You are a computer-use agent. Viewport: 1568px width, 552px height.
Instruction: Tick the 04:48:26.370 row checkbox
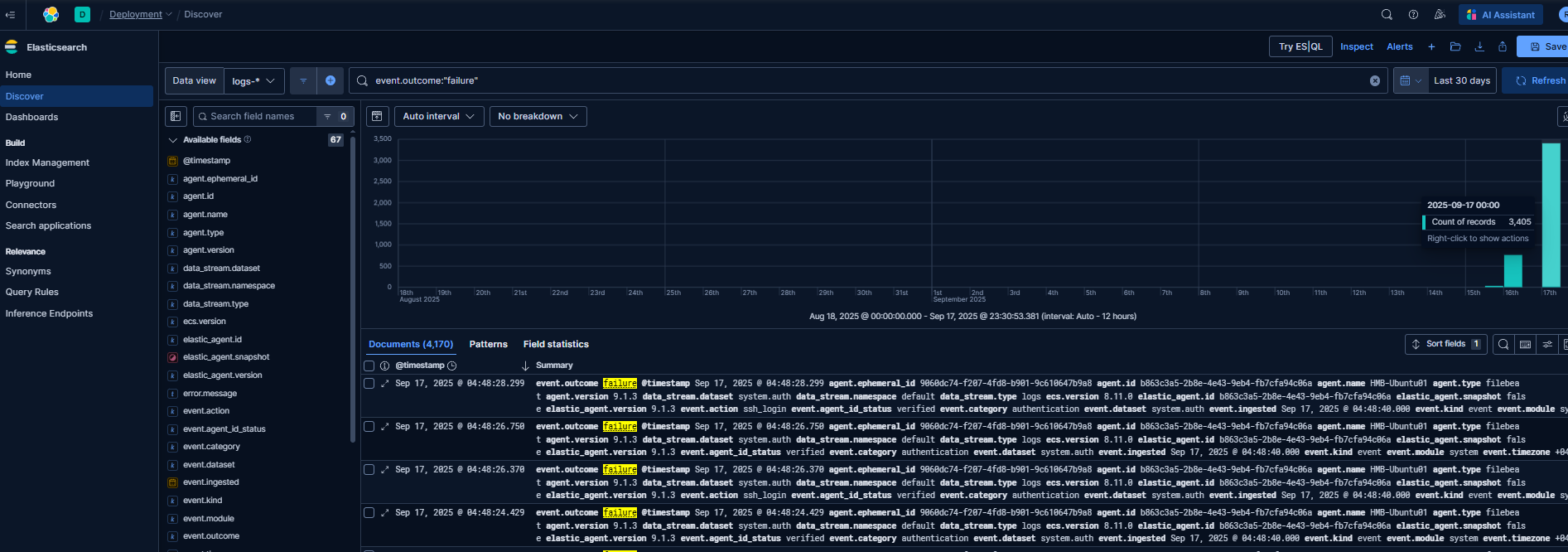click(369, 469)
